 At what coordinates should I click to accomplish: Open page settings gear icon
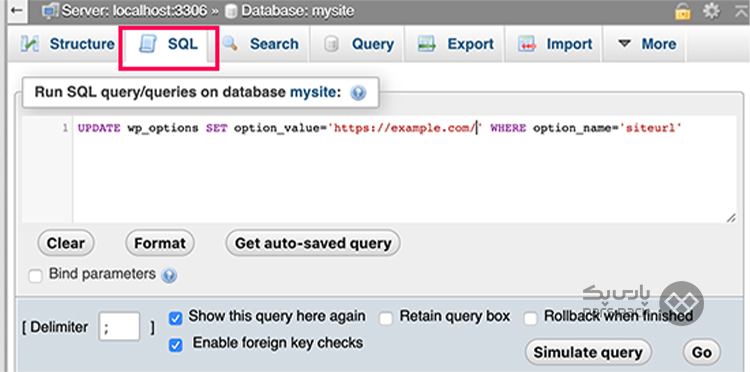tap(711, 11)
